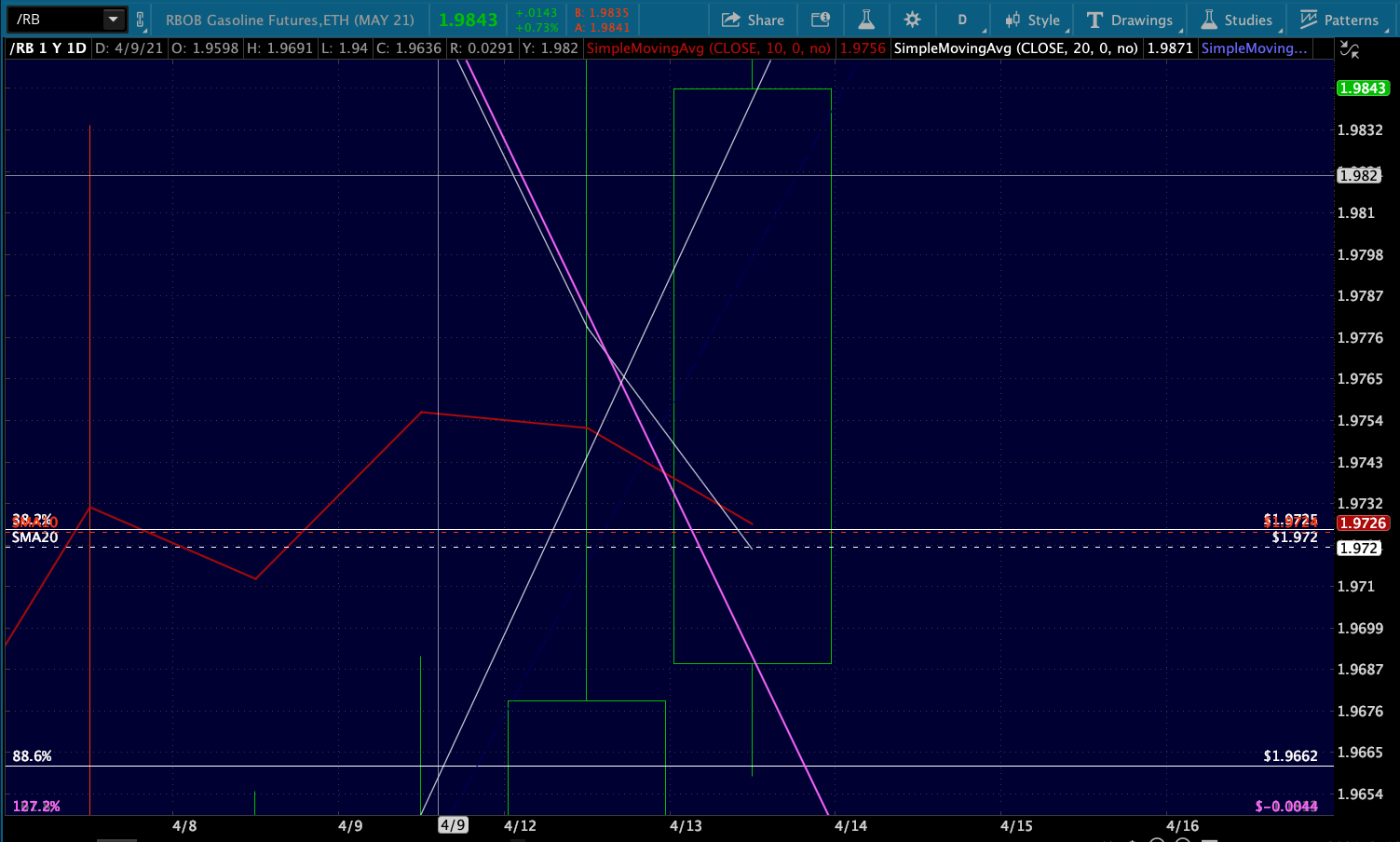Open the Patterns menu
This screenshot has height=842, width=1400.
[1339, 20]
